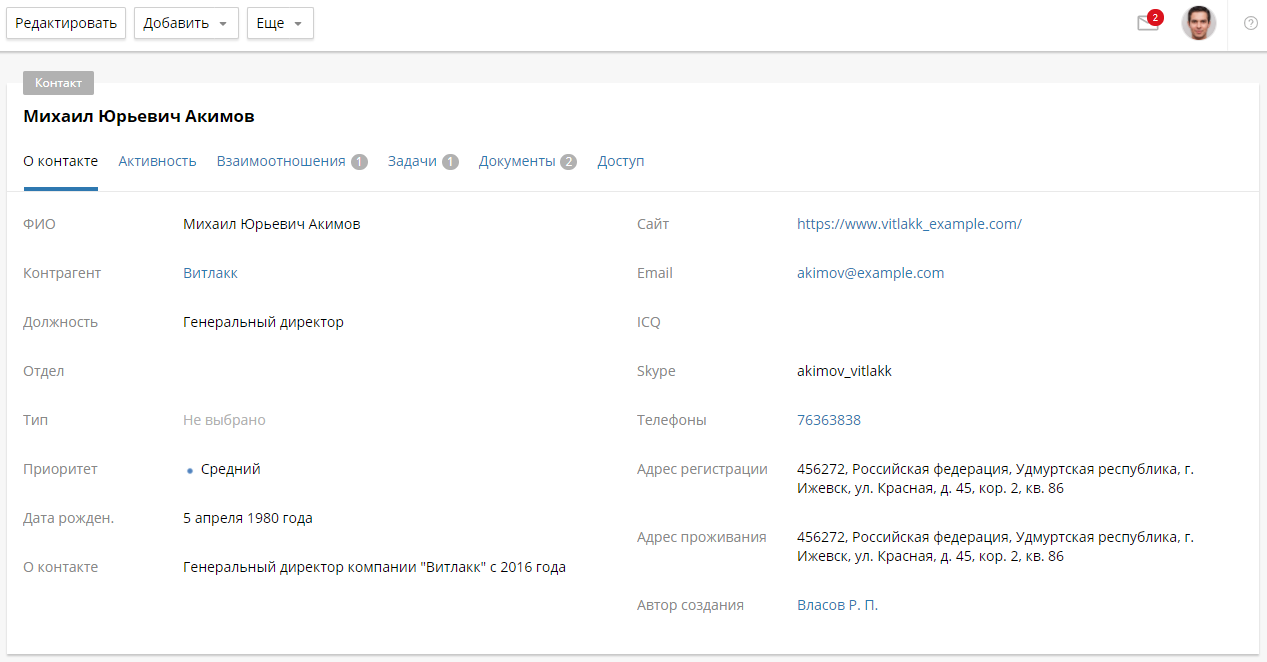
Task: Visit the vitlakk_example.com website link
Action: (909, 224)
